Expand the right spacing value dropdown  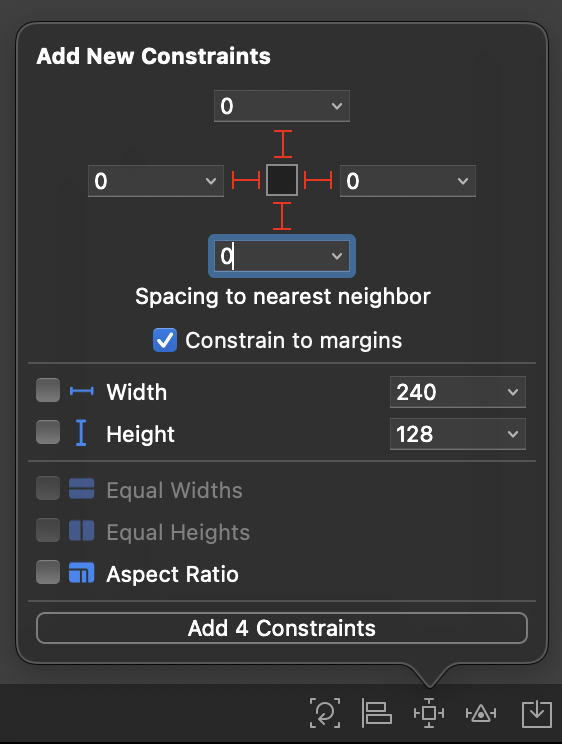[463, 181]
